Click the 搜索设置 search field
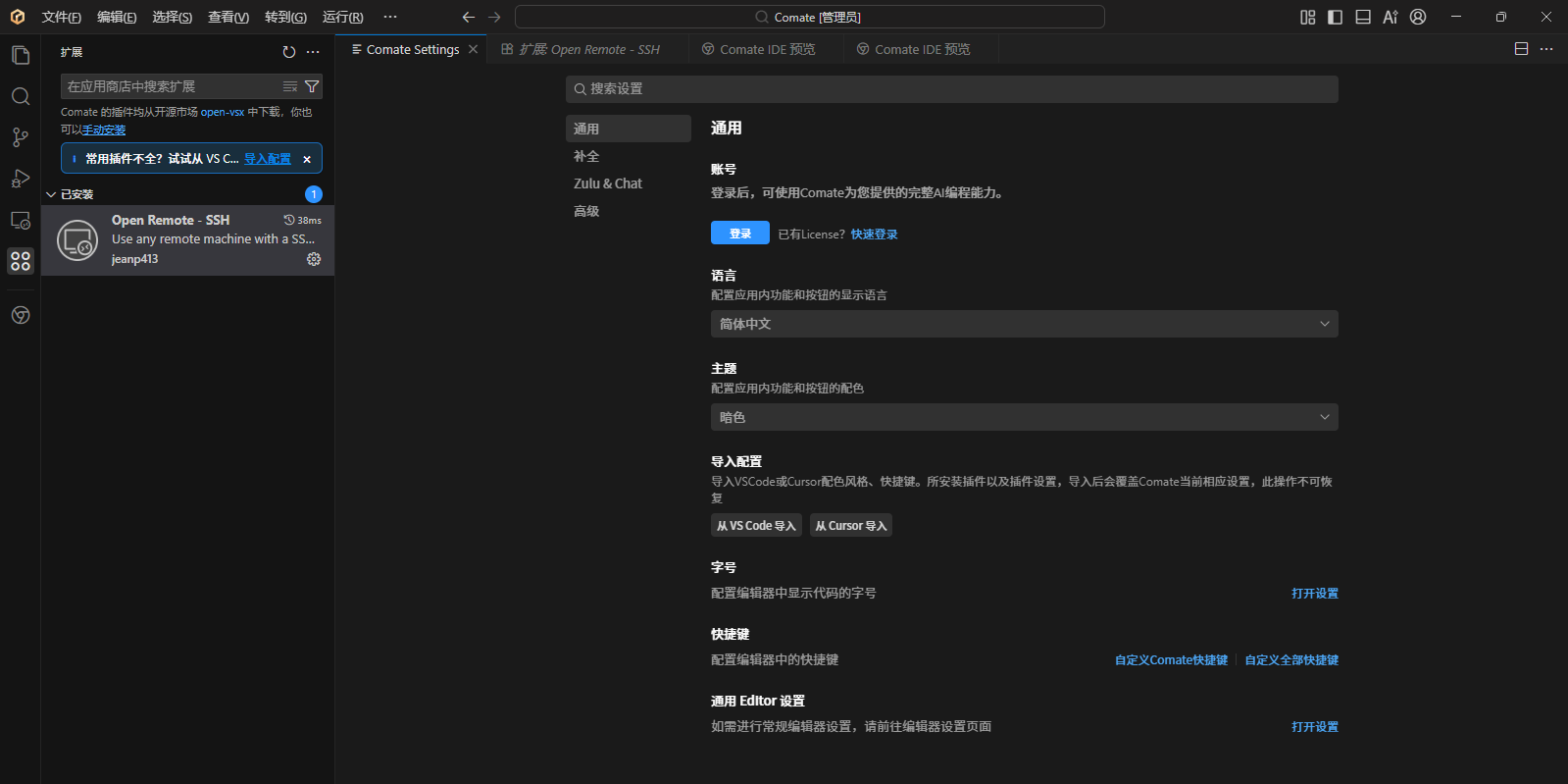 click(x=951, y=89)
